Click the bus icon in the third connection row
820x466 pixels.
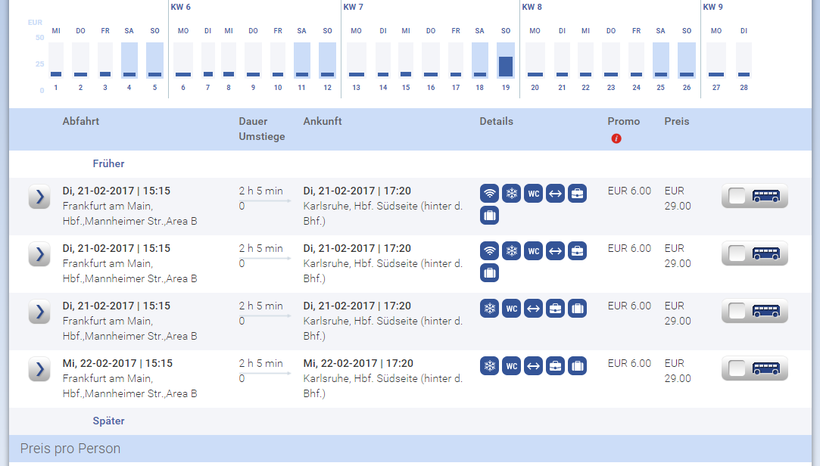tap(767, 312)
